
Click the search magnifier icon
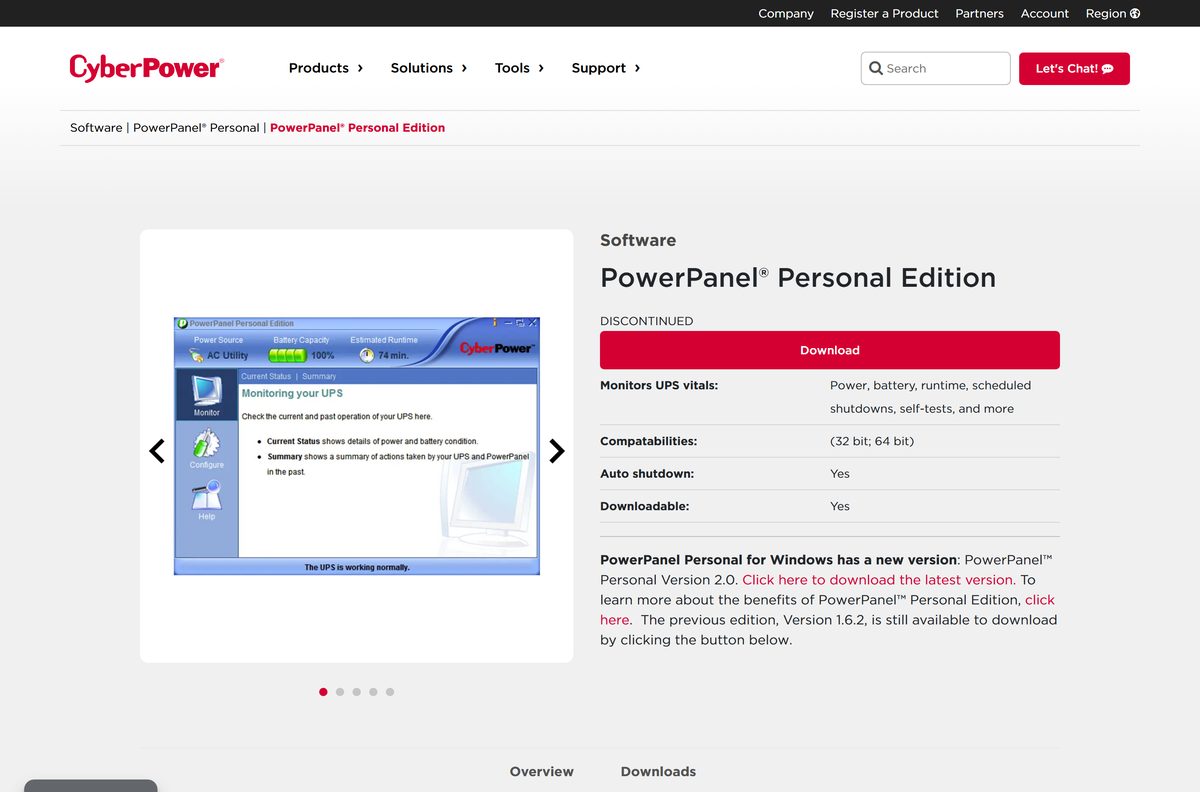click(x=876, y=68)
